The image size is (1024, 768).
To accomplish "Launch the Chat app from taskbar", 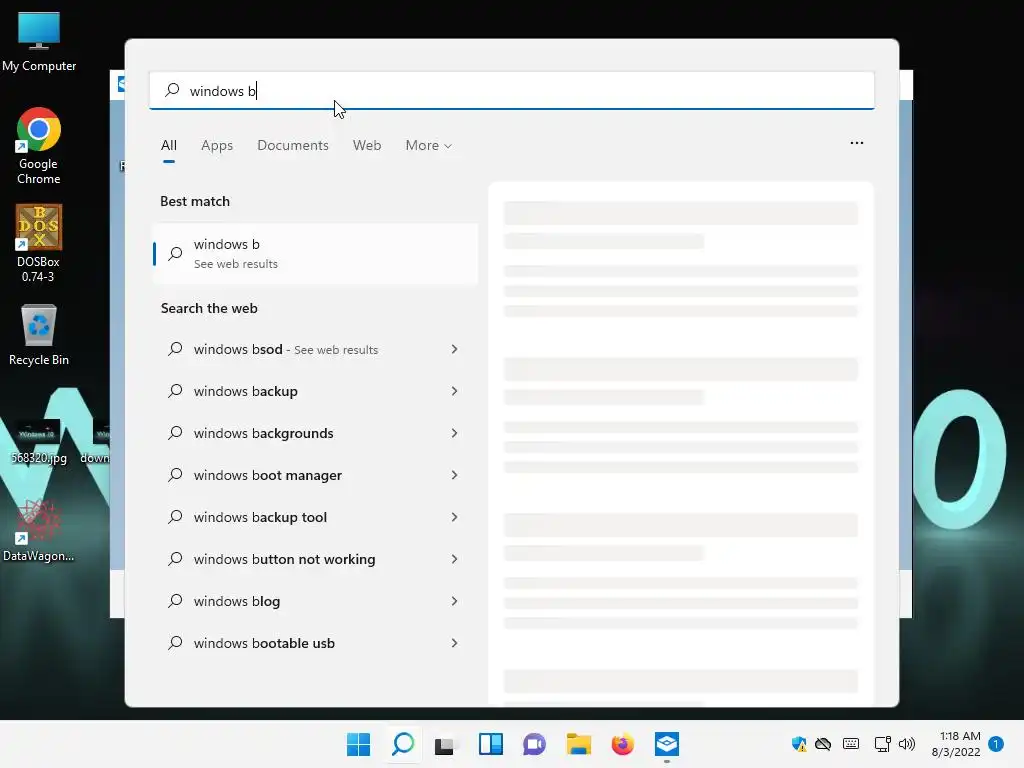I will 534,744.
